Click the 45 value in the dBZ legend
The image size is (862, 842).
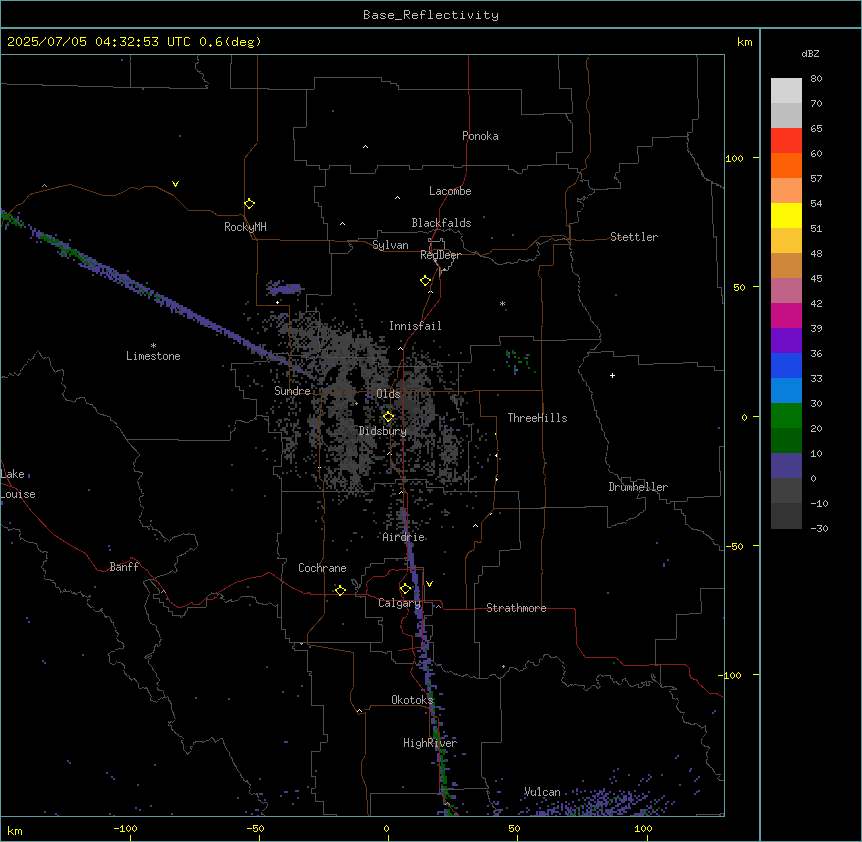coord(816,279)
